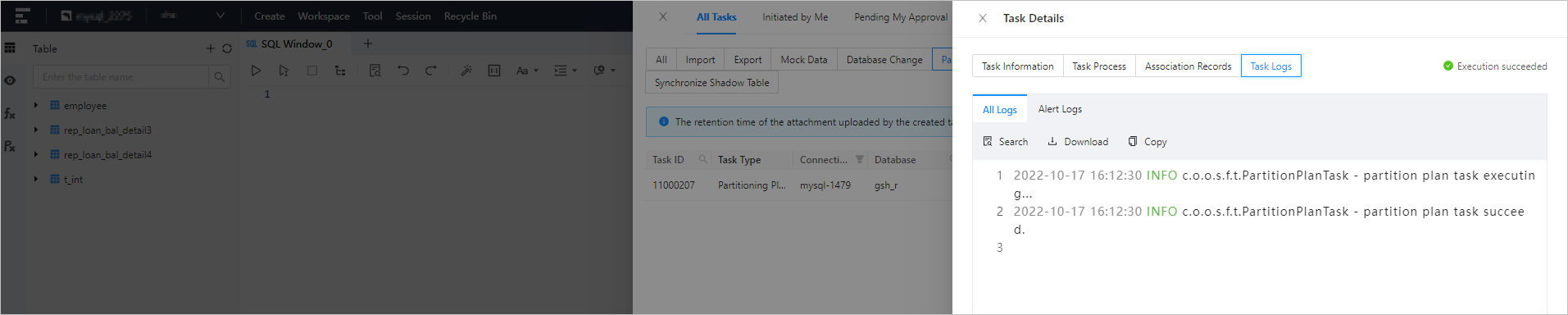Viewport: 1568px width, 315px height.
Task: Open the Connection column filter
Action: pos(859,159)
